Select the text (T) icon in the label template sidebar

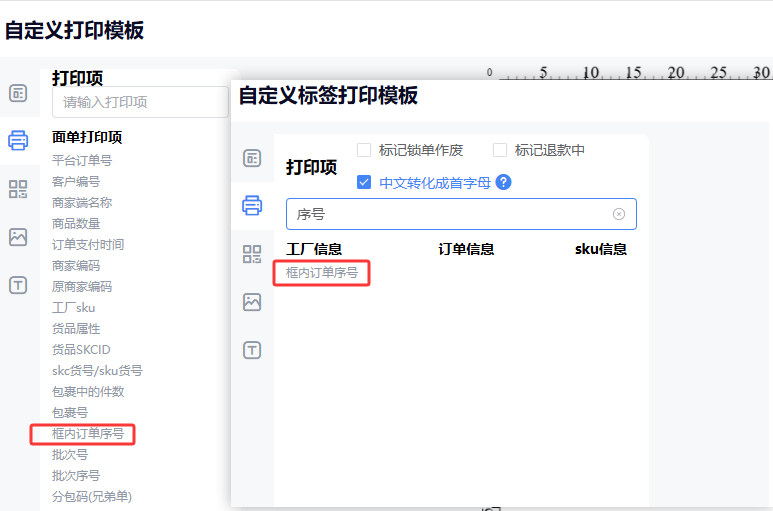(252, 350)
